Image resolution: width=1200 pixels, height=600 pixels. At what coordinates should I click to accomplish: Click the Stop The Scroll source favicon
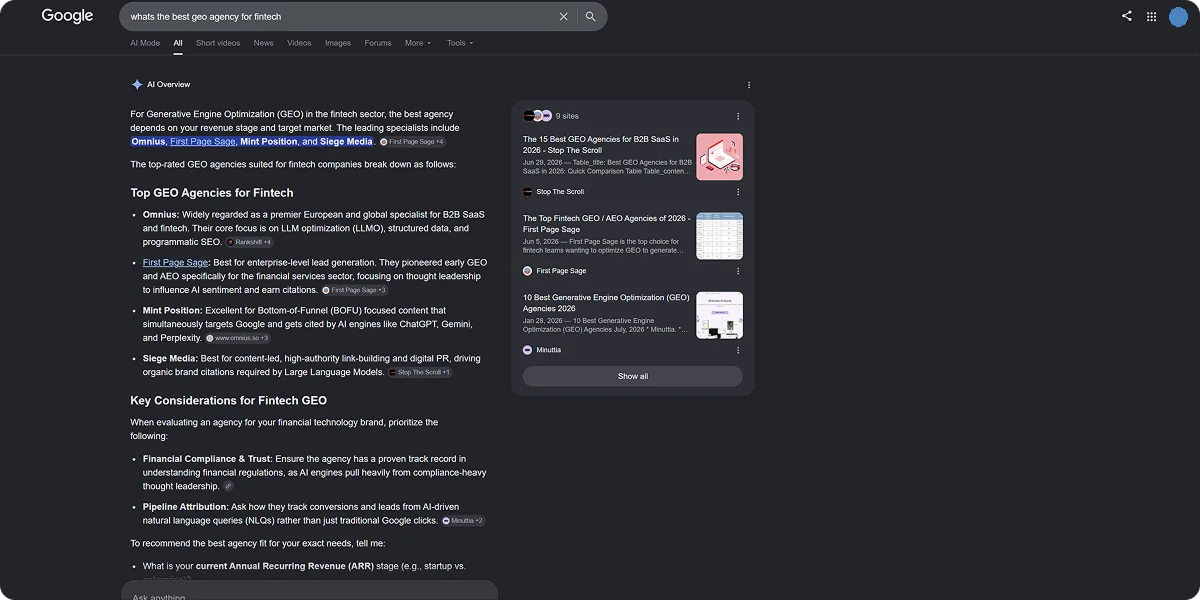[527, 192]
